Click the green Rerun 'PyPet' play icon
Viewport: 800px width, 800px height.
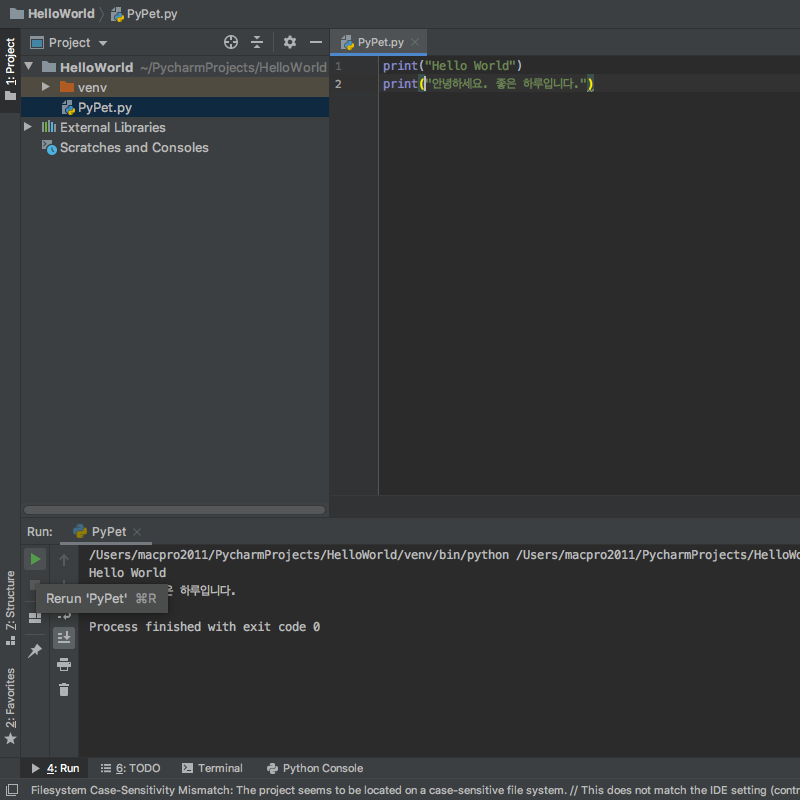click(x=35, y=559)
